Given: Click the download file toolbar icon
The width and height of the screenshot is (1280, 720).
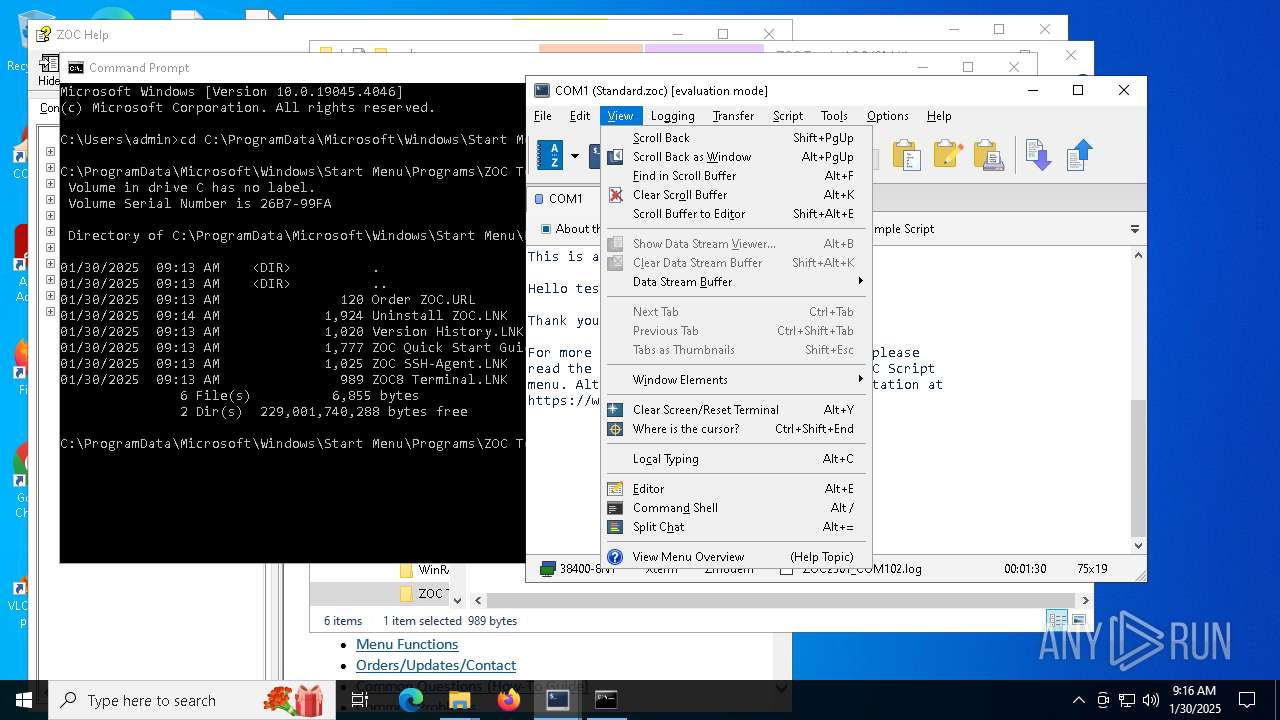Looking at the screenshot, I should [x=1038, y=155].
